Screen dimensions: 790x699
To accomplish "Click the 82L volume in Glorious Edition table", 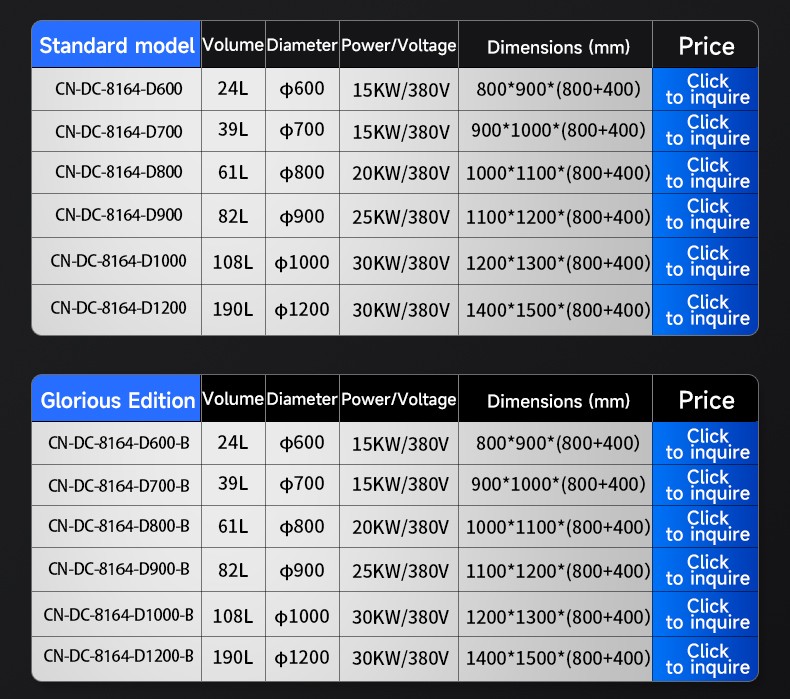I will pyautogui.click(x=233, y=570).
